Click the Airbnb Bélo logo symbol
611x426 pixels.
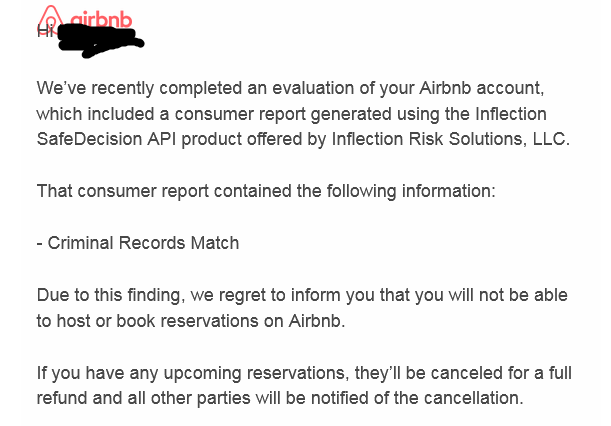(x=51, y=18)
